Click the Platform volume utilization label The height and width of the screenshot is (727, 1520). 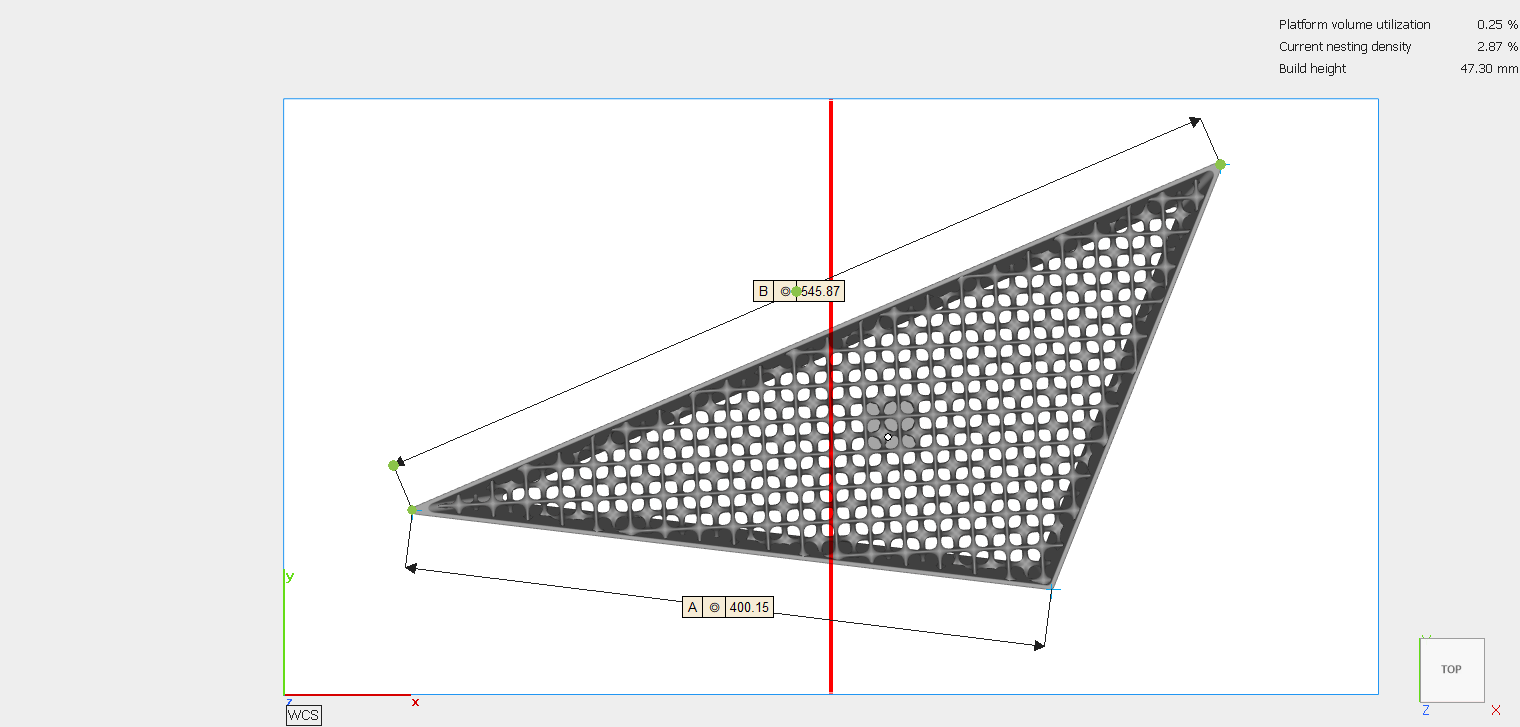[1354, 25]
